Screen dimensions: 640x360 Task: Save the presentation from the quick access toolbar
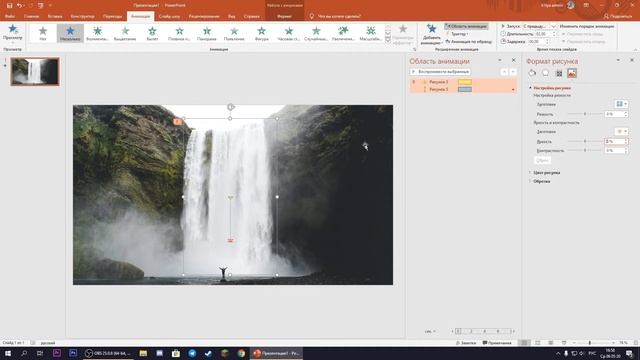click(9, 5)
